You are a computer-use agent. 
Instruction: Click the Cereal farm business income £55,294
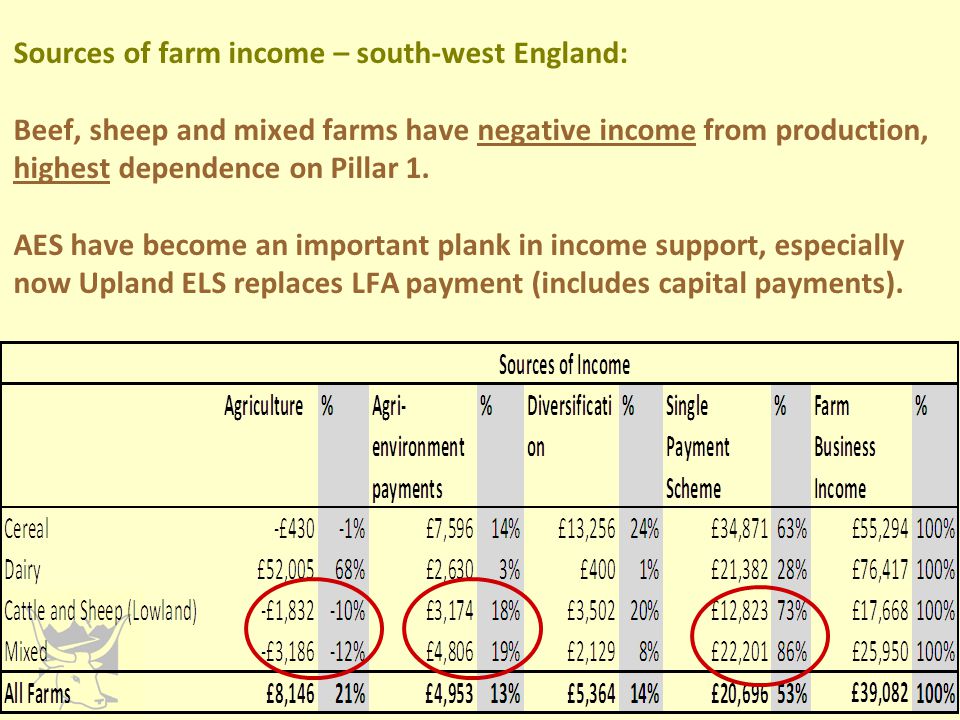pos(880,528)
